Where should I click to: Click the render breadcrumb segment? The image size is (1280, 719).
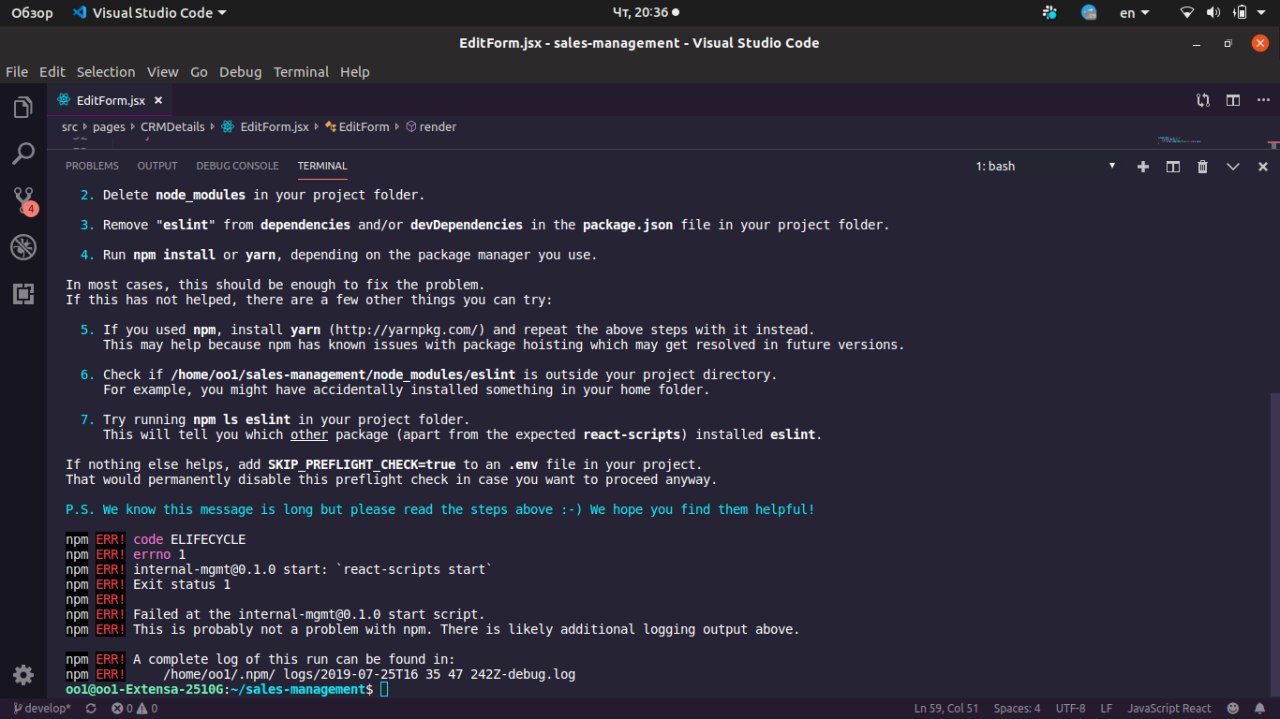(431, 127)
